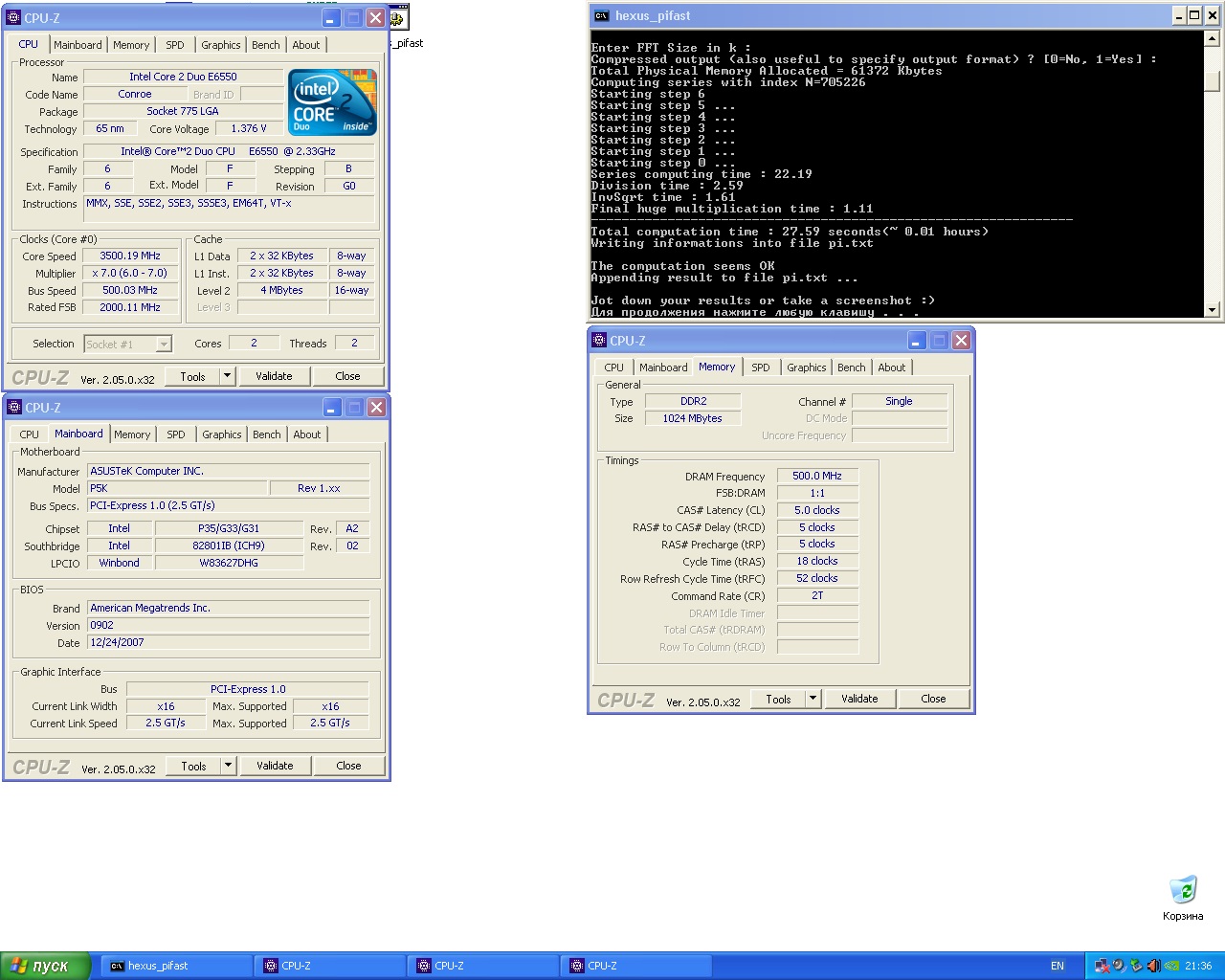1225x980 pixels.
Task: Click Validate in the Mainboard window
Action: pos(275,766)
